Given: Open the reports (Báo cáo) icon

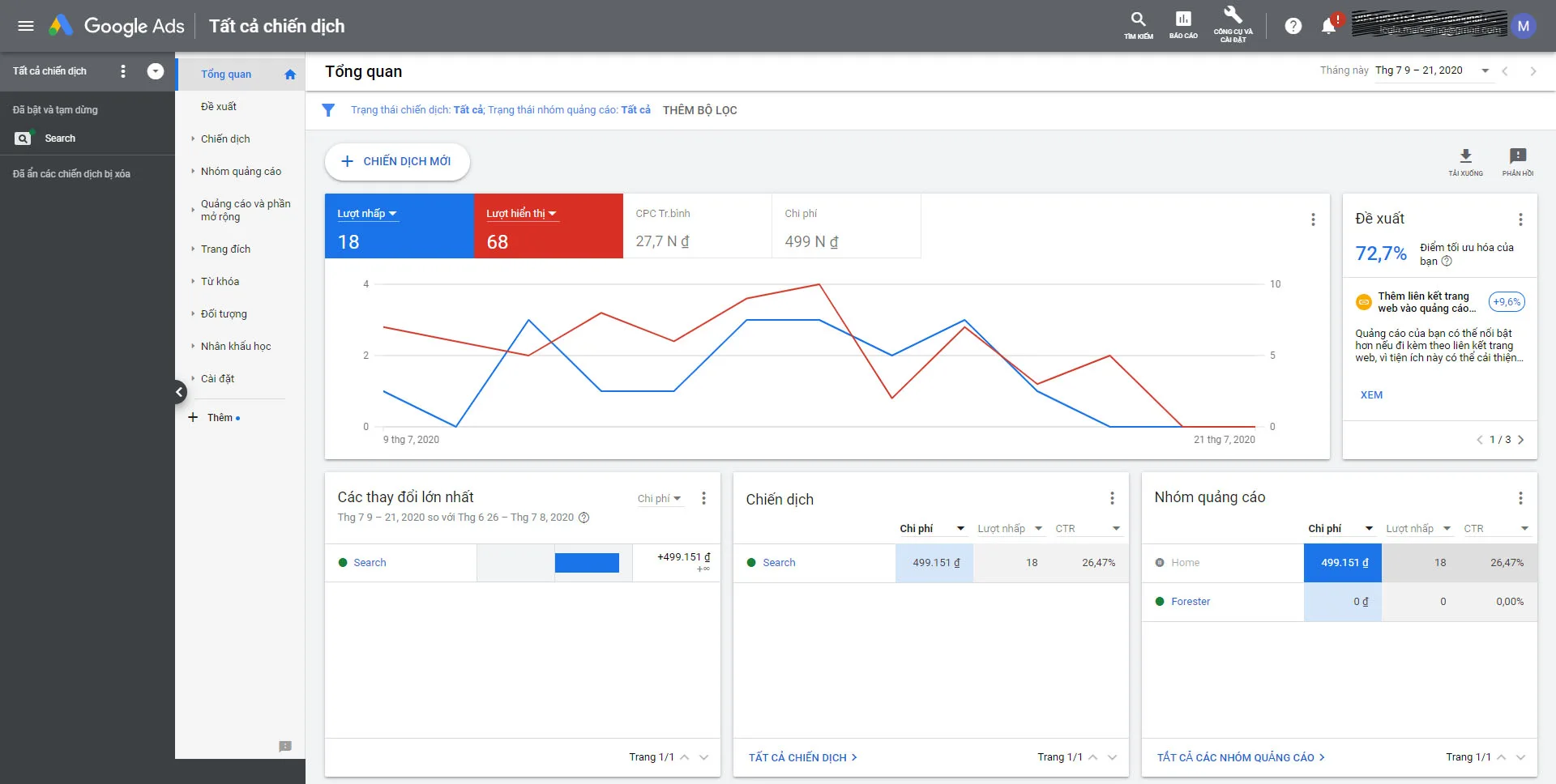Looking at the screenshot, I should click(1183, 20).
